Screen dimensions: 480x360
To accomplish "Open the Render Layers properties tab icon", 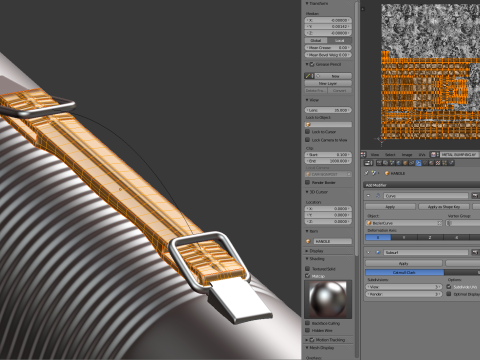I will [x=385, y=163].
